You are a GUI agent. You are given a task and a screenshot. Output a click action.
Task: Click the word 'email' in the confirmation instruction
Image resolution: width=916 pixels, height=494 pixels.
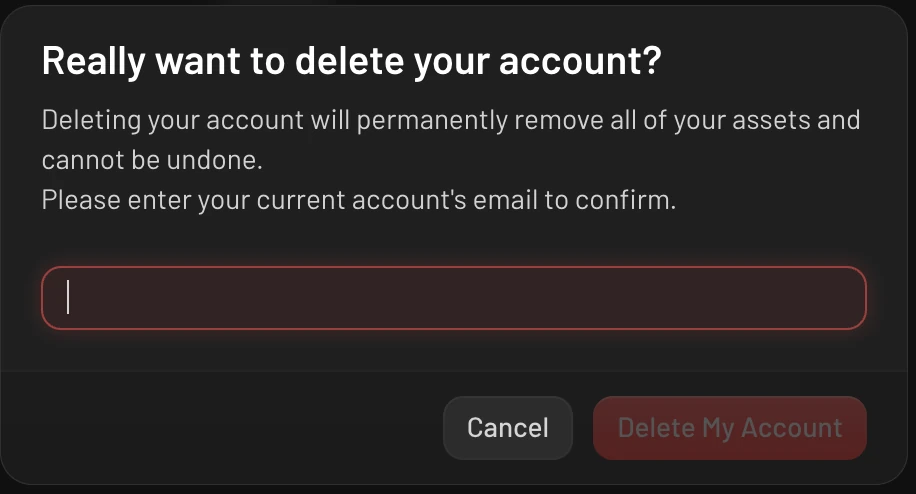[505, 200]
